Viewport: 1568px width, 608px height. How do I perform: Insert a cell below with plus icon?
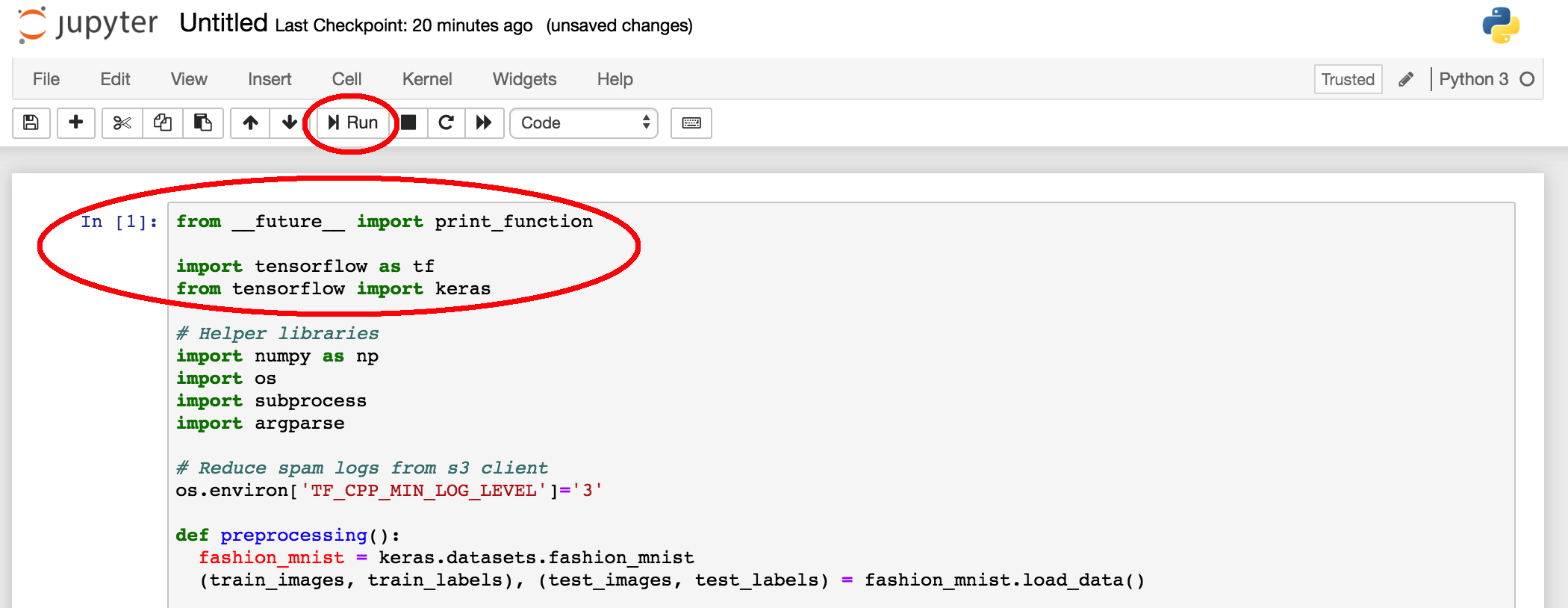(75, 122)
